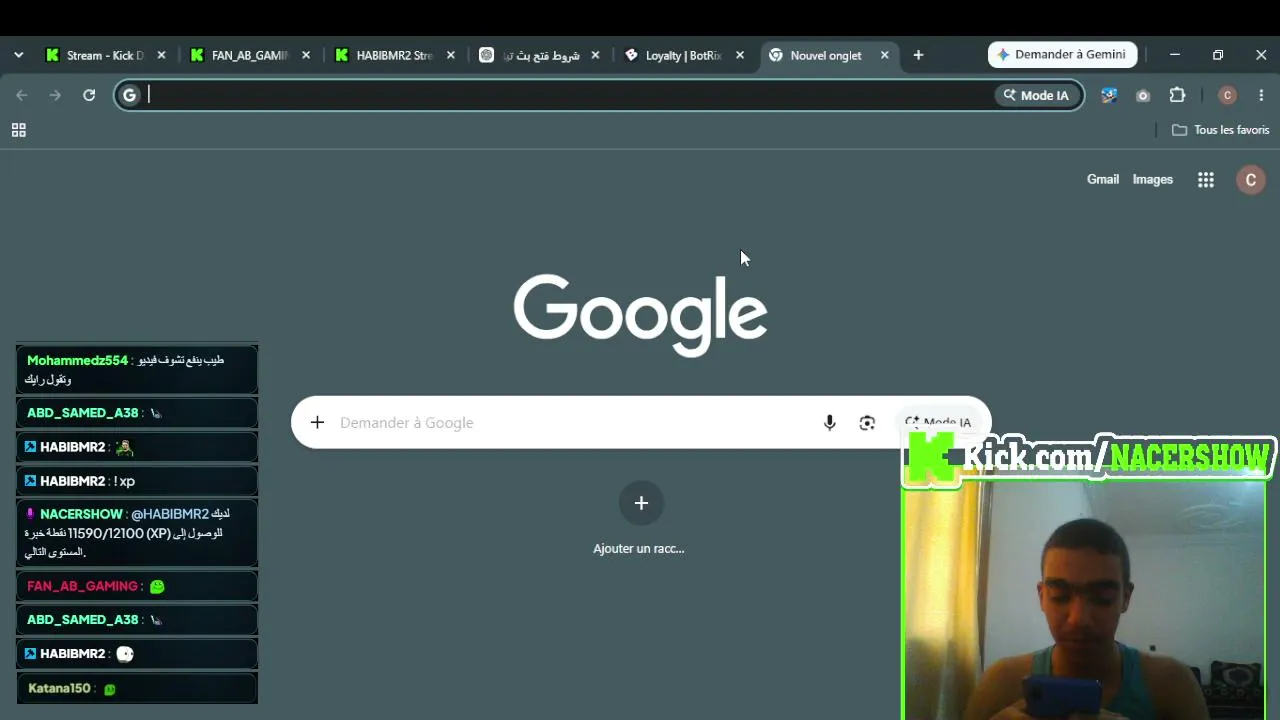Go back using the browser back arrow

point(22,95)
